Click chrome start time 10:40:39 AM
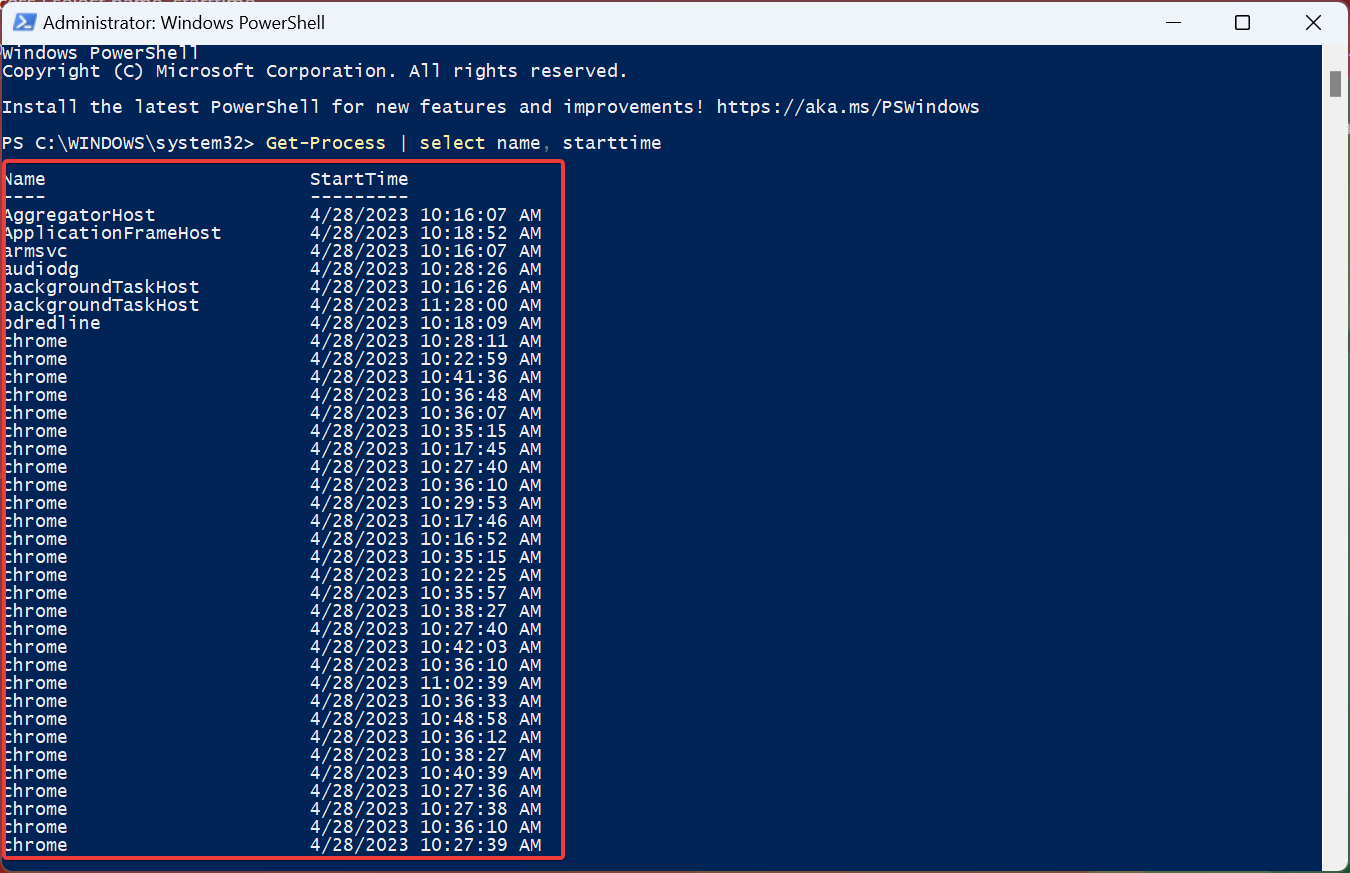1350x873 pixels. (x=426, y=773)
